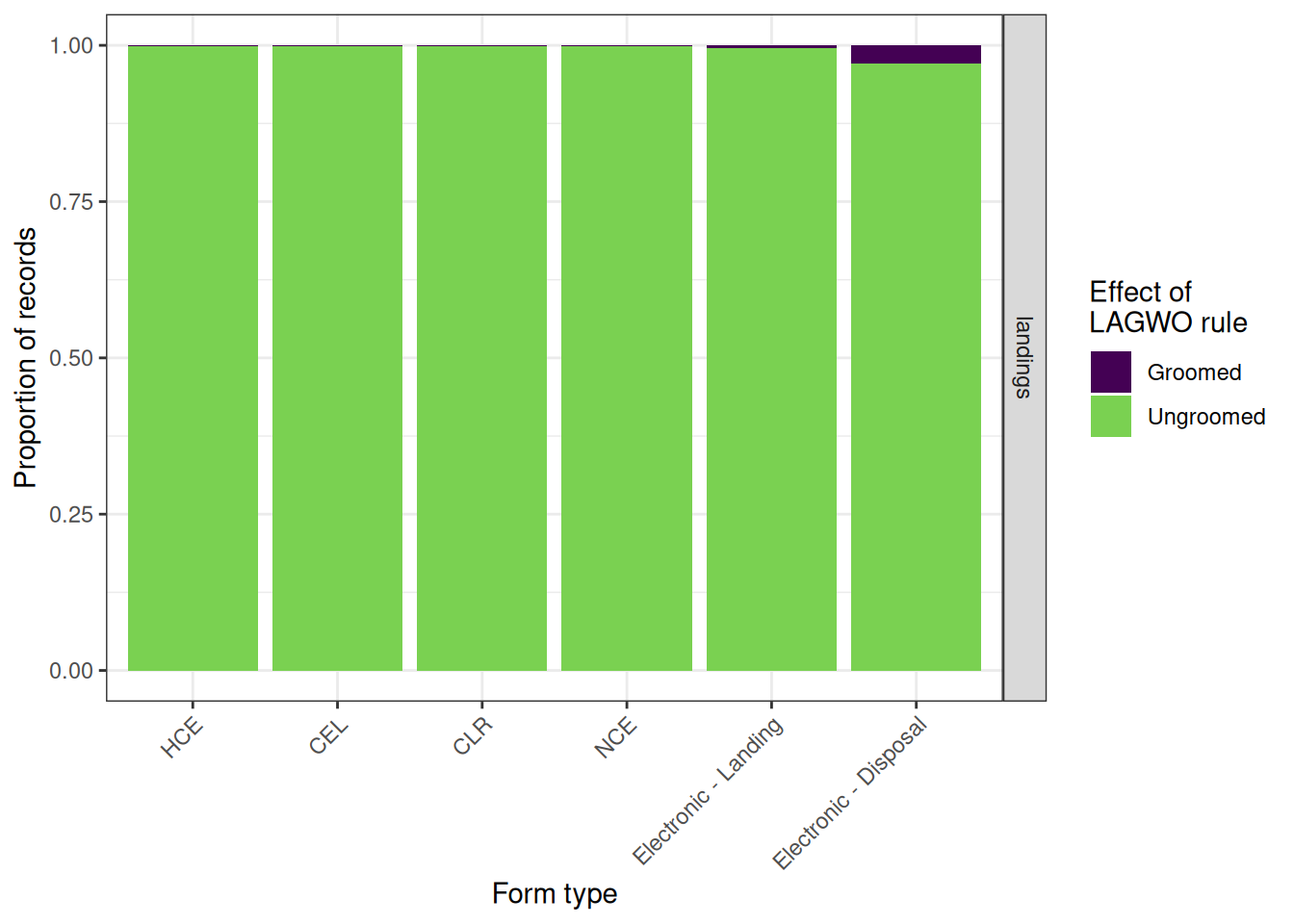
Task: Click the 'Electronic - Landing' axis label
Action: pyautogui.click(x=708, y=791)
